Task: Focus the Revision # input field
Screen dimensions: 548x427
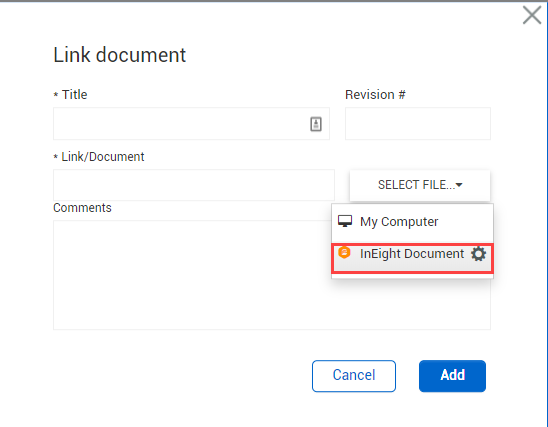Action: 418,124
